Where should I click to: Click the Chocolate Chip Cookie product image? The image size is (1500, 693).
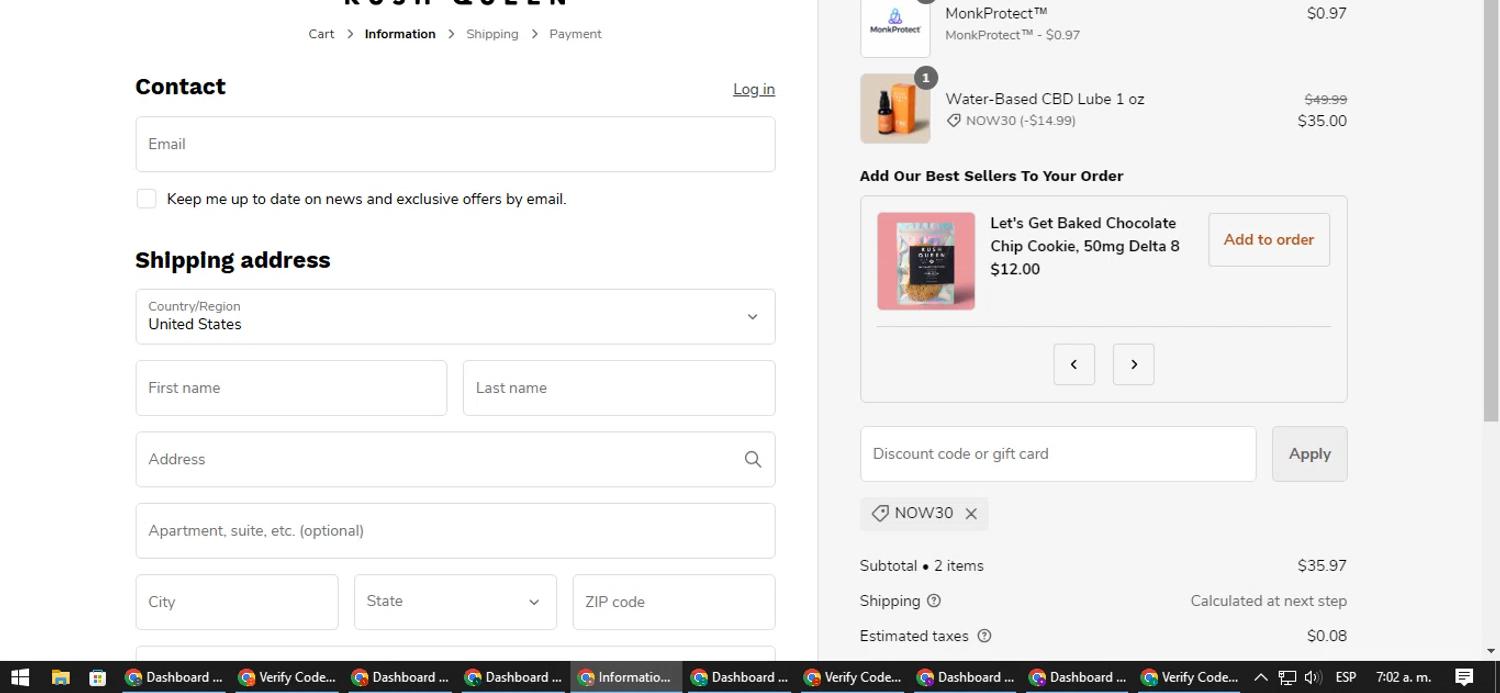[x=926, y=261]
